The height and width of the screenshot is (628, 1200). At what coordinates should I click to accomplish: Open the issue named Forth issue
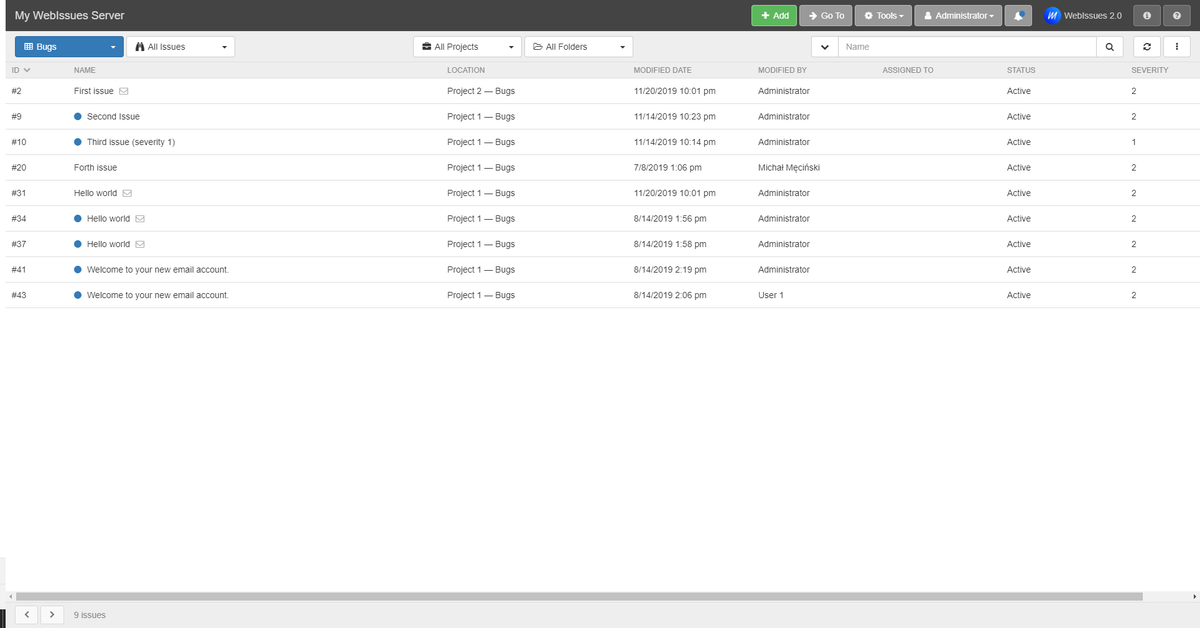tap(96, 167)
